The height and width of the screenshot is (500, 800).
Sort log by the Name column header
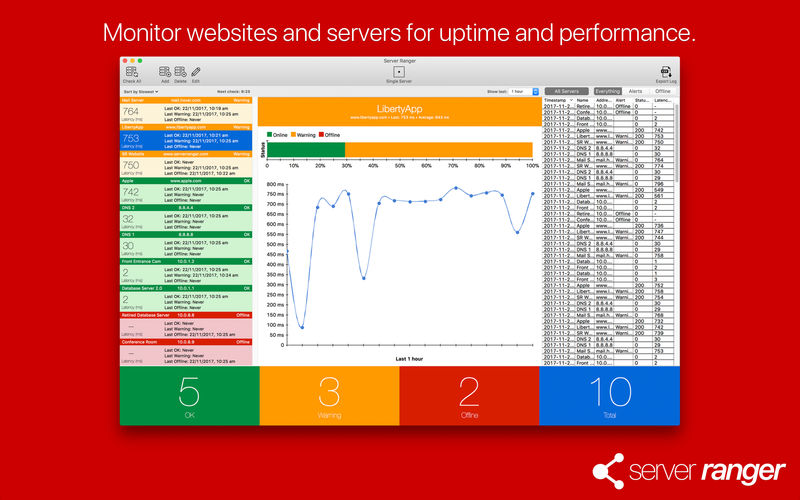585,101
